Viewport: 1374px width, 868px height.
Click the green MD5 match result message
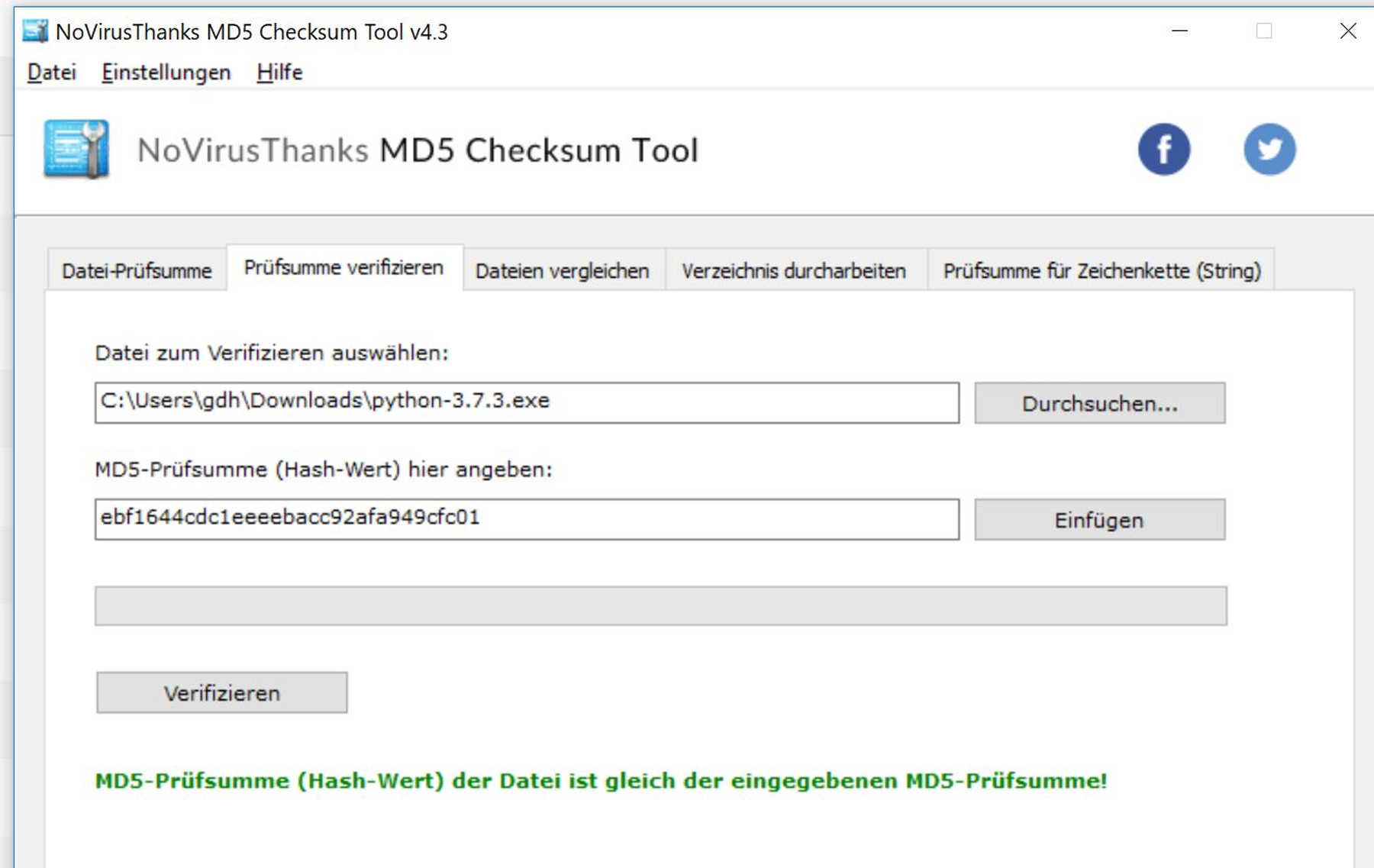(601, 781)
